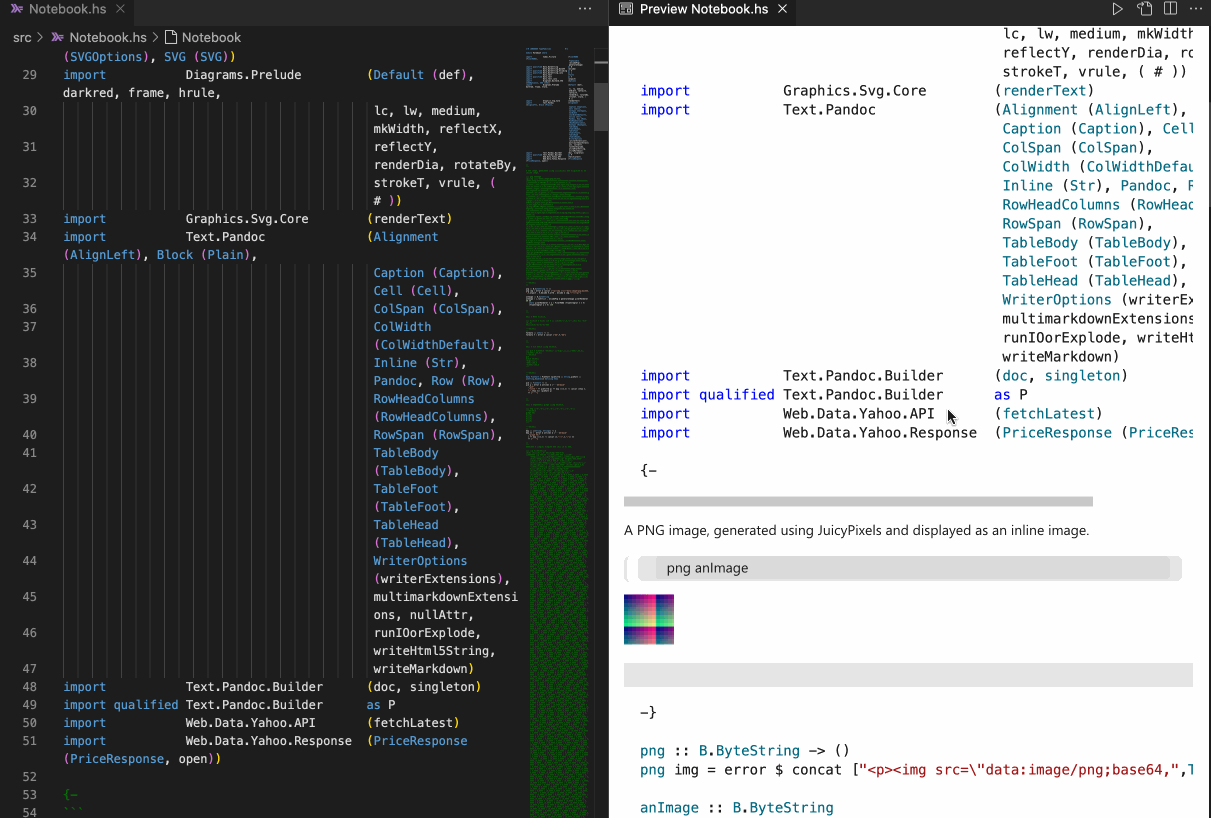Switch to the Preview Notebook.hs tab

click(x=704, y=9)
